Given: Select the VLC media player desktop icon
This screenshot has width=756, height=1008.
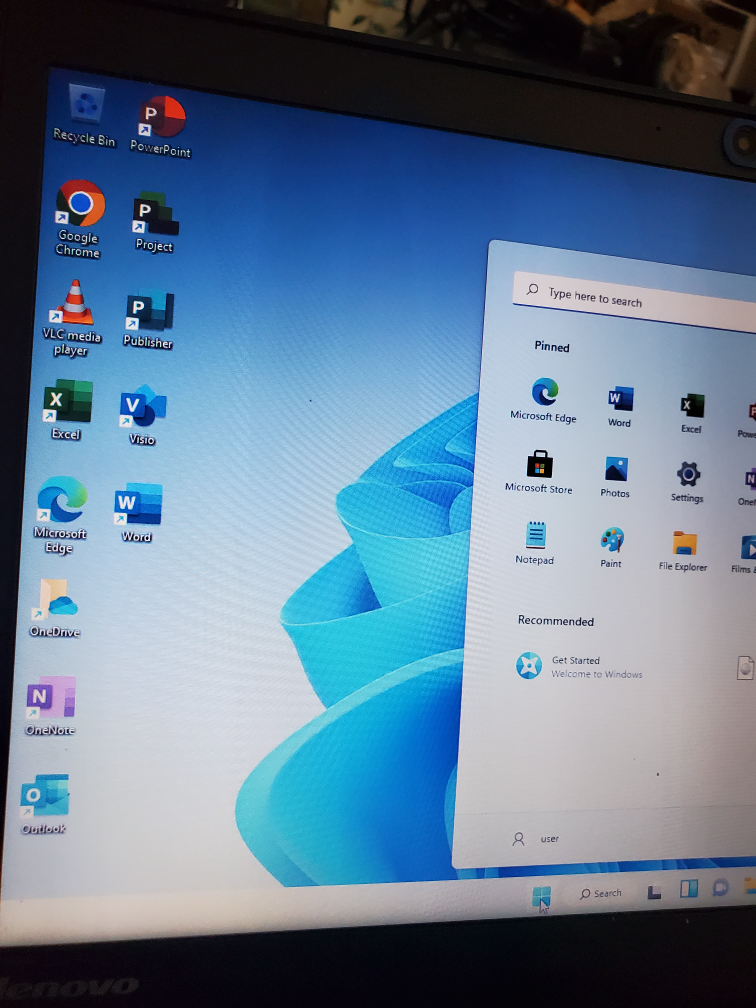Looking at the screenshot, I should (x=72, y=305).
